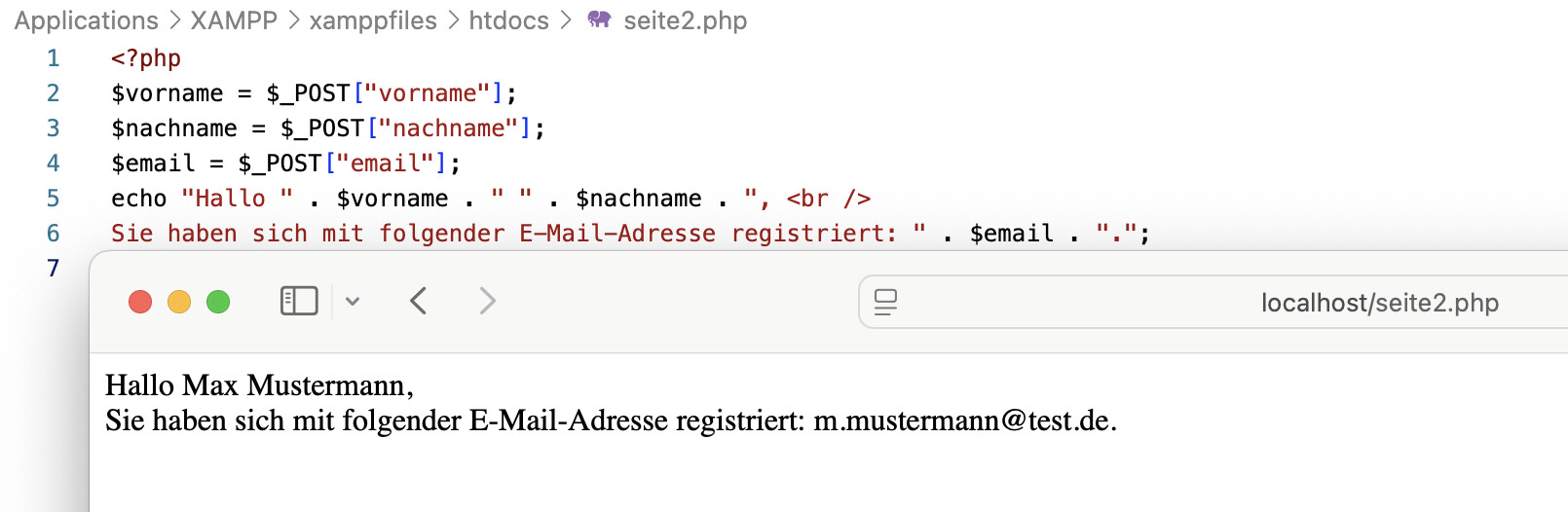Screen dimensions: 1568x512
Task: Open the xamppfiles breadcrumb folder
Action: click(x=373, y=20)
